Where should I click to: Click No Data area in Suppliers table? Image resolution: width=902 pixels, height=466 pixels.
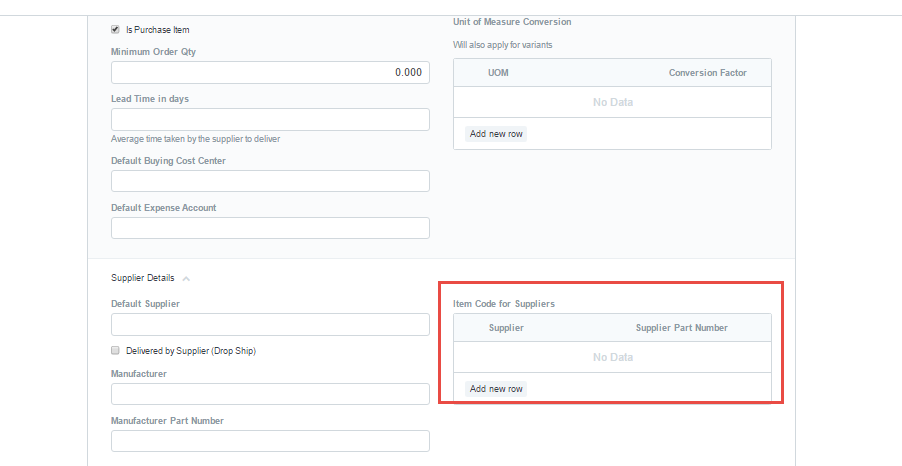click(x=613, y=357)
